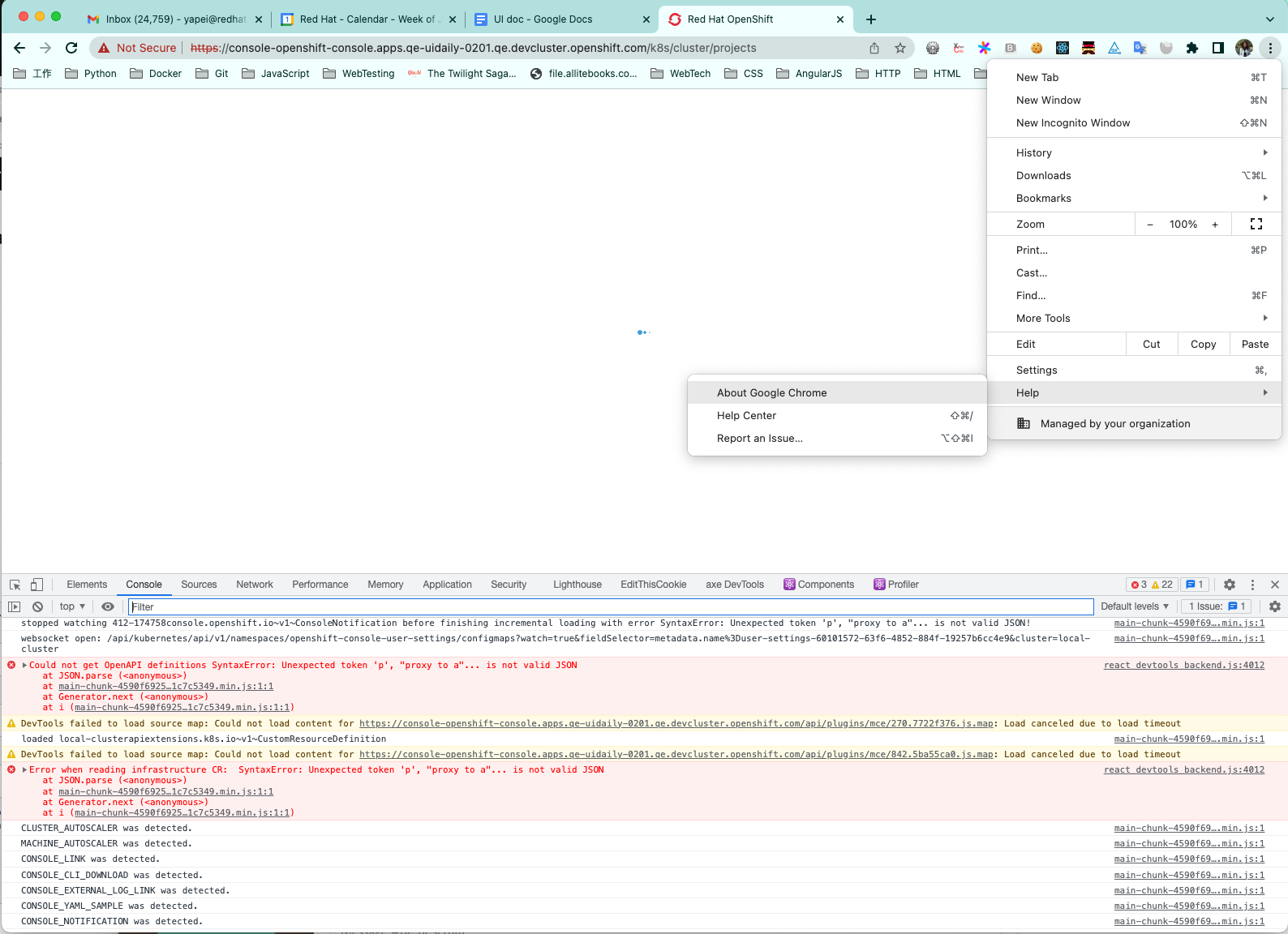Open the Sources tab in DevTools
The width and height of the screenshot is (1288, 934).
pyautogui.click(x=199, y=585)
